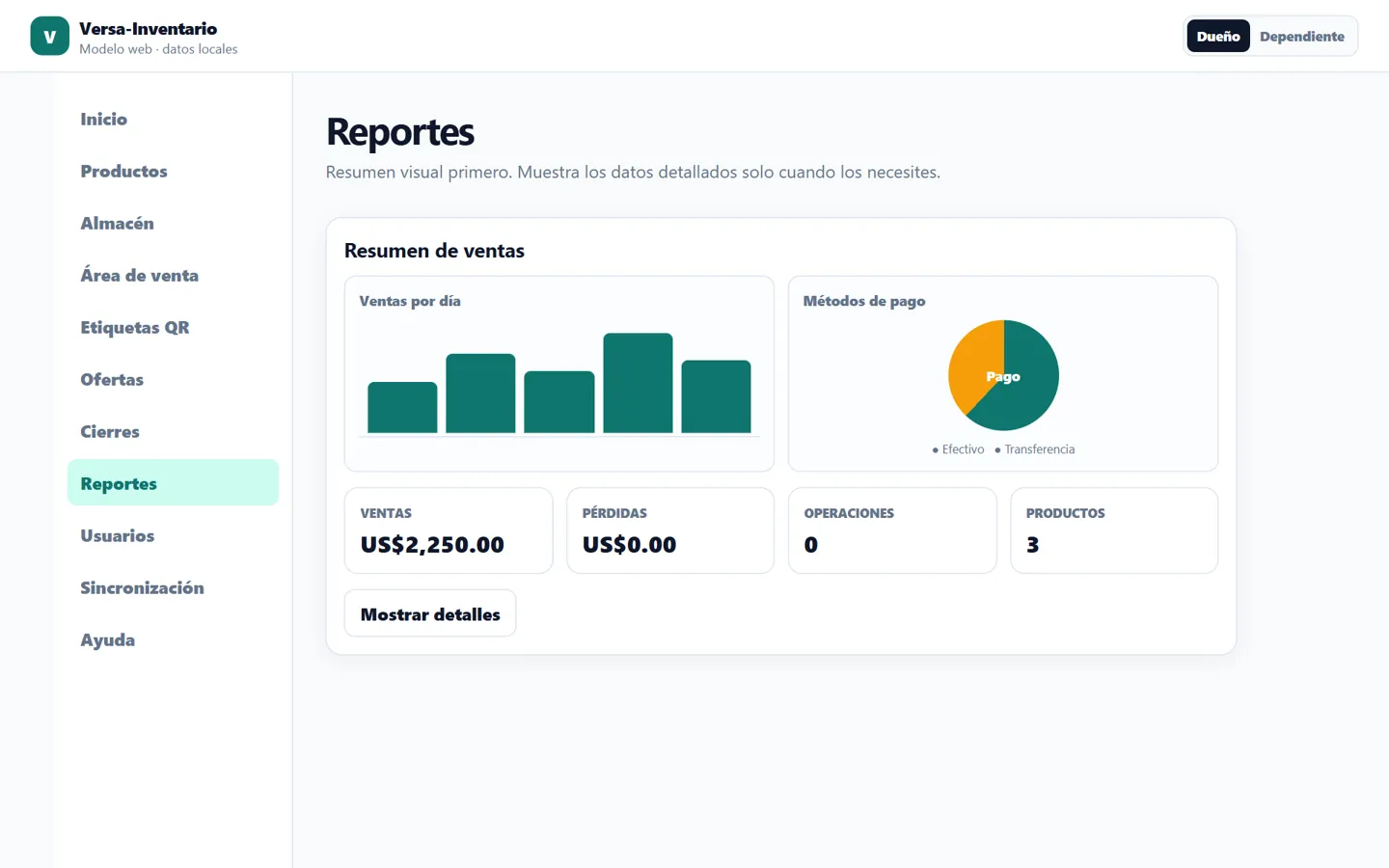Viewport: 1389px width, 868px height.
Task: Go to Usuarios page
Action: (x=173, y=535)
